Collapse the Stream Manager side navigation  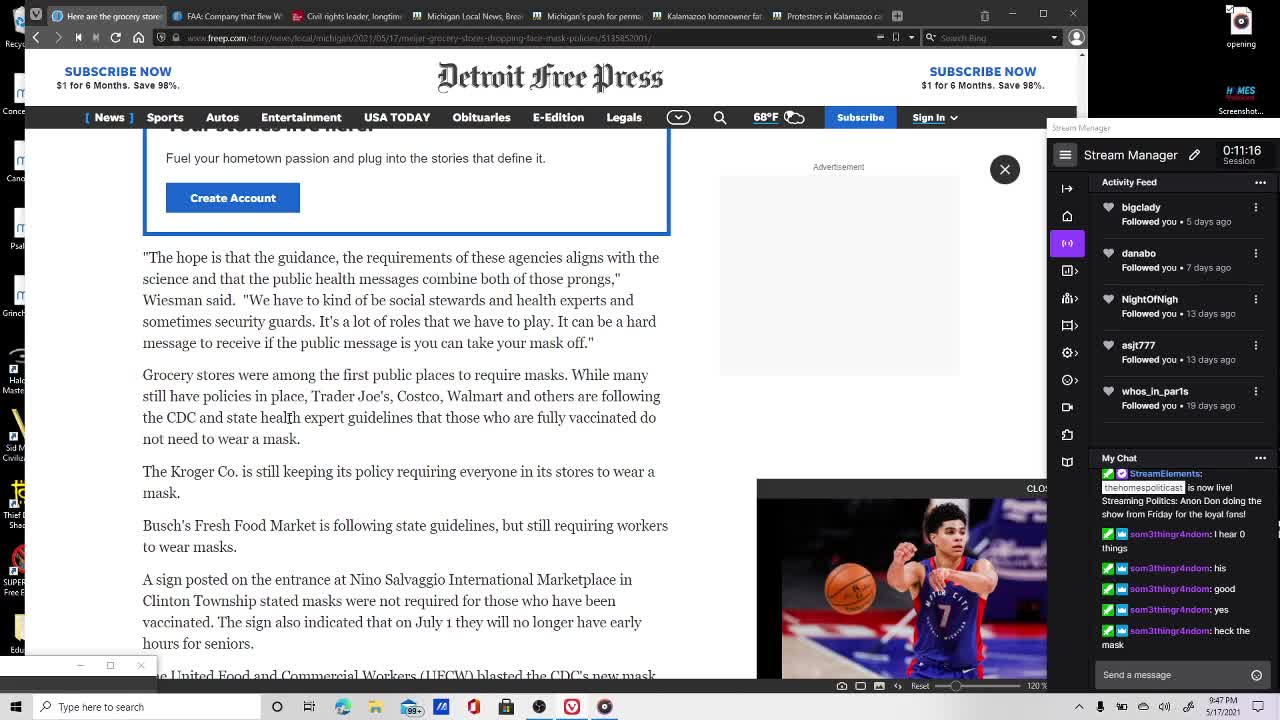(1067, 188)
